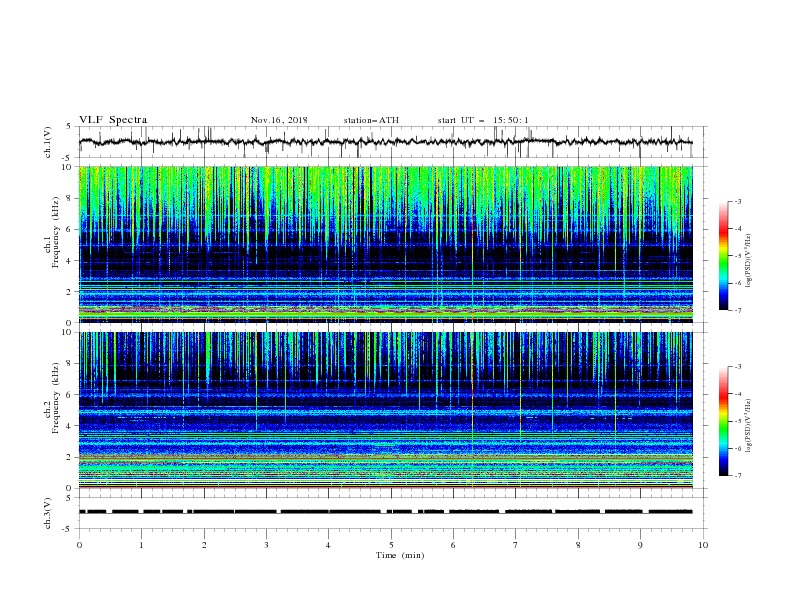Image resolution: width=792 pixels, height=612 pixels.
Task: Click time axis tick label "9"
Action: [x=640, y=545]
